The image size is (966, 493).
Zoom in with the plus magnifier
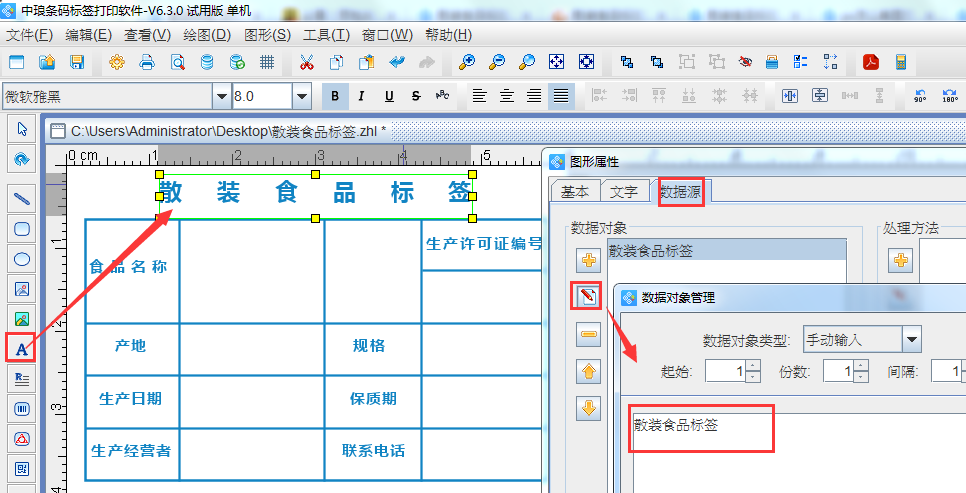467,62
